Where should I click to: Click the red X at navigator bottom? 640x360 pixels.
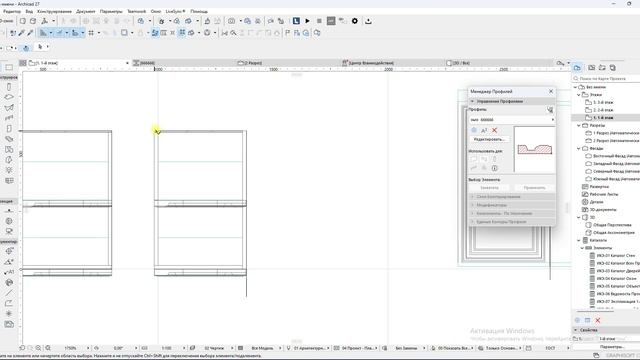[x=598, y=320]
